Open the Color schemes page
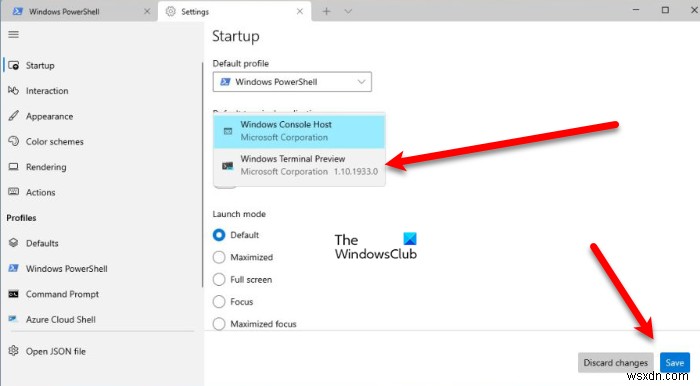This screenshot has width=700, height=386. click(x=102, y=141)
